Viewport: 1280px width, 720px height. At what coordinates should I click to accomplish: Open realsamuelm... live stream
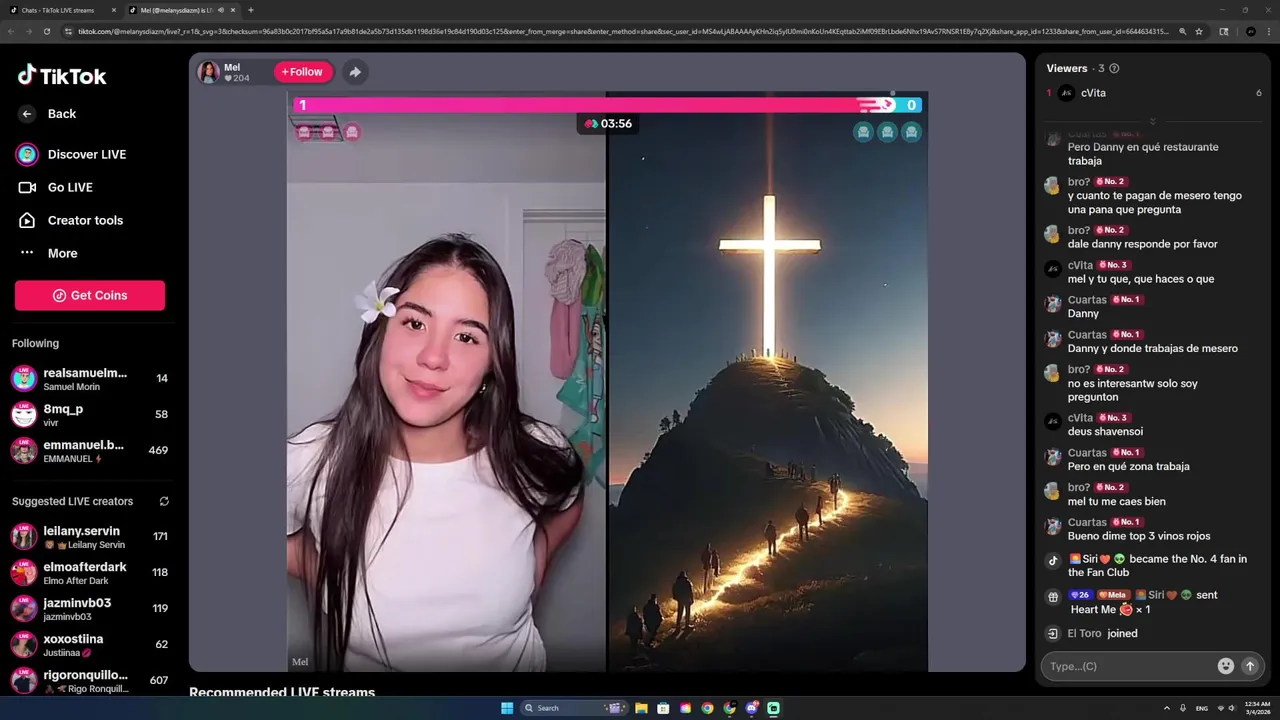[x=90, y=379]
